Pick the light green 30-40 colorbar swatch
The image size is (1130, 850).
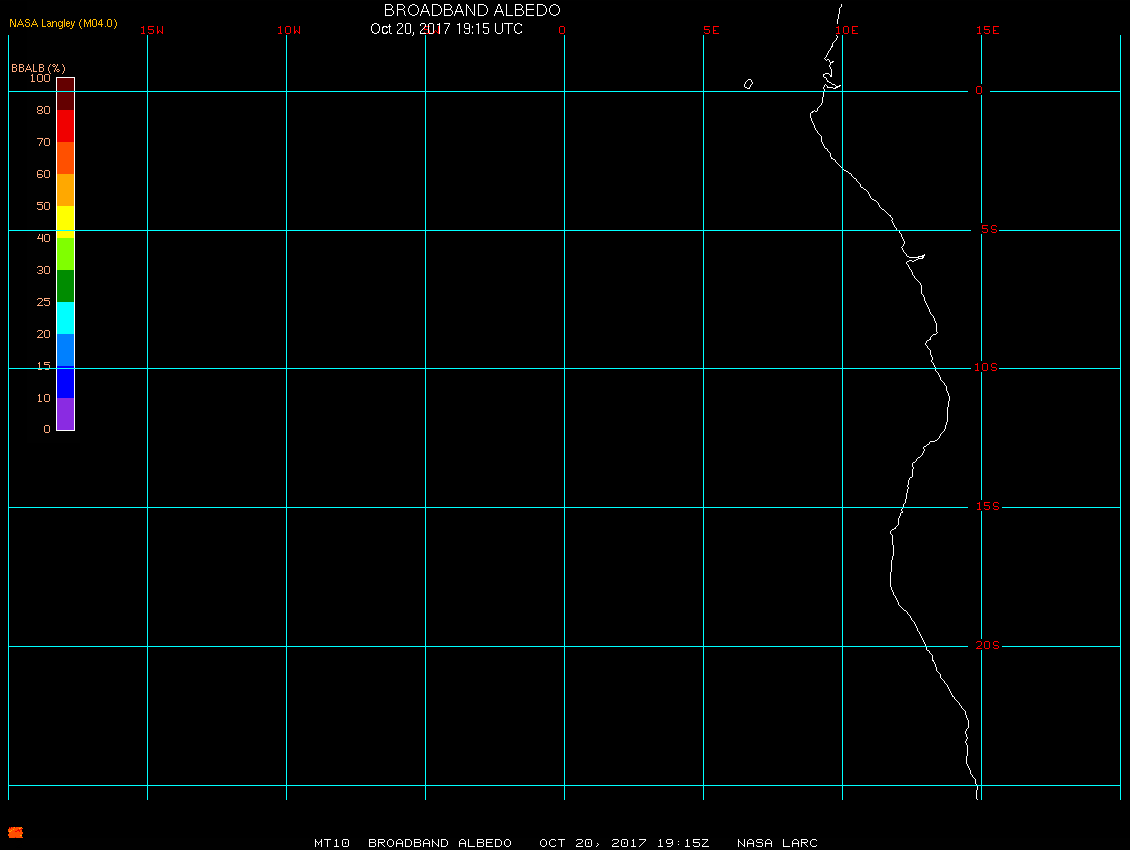pos(66,254)
